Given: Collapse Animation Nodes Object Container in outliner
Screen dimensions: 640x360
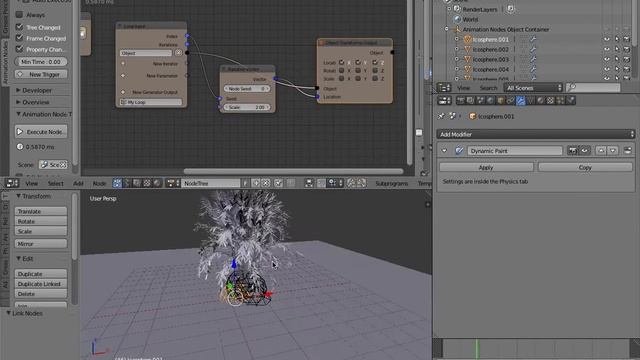Looking at the screenshot, I should (x=447, y=29).
